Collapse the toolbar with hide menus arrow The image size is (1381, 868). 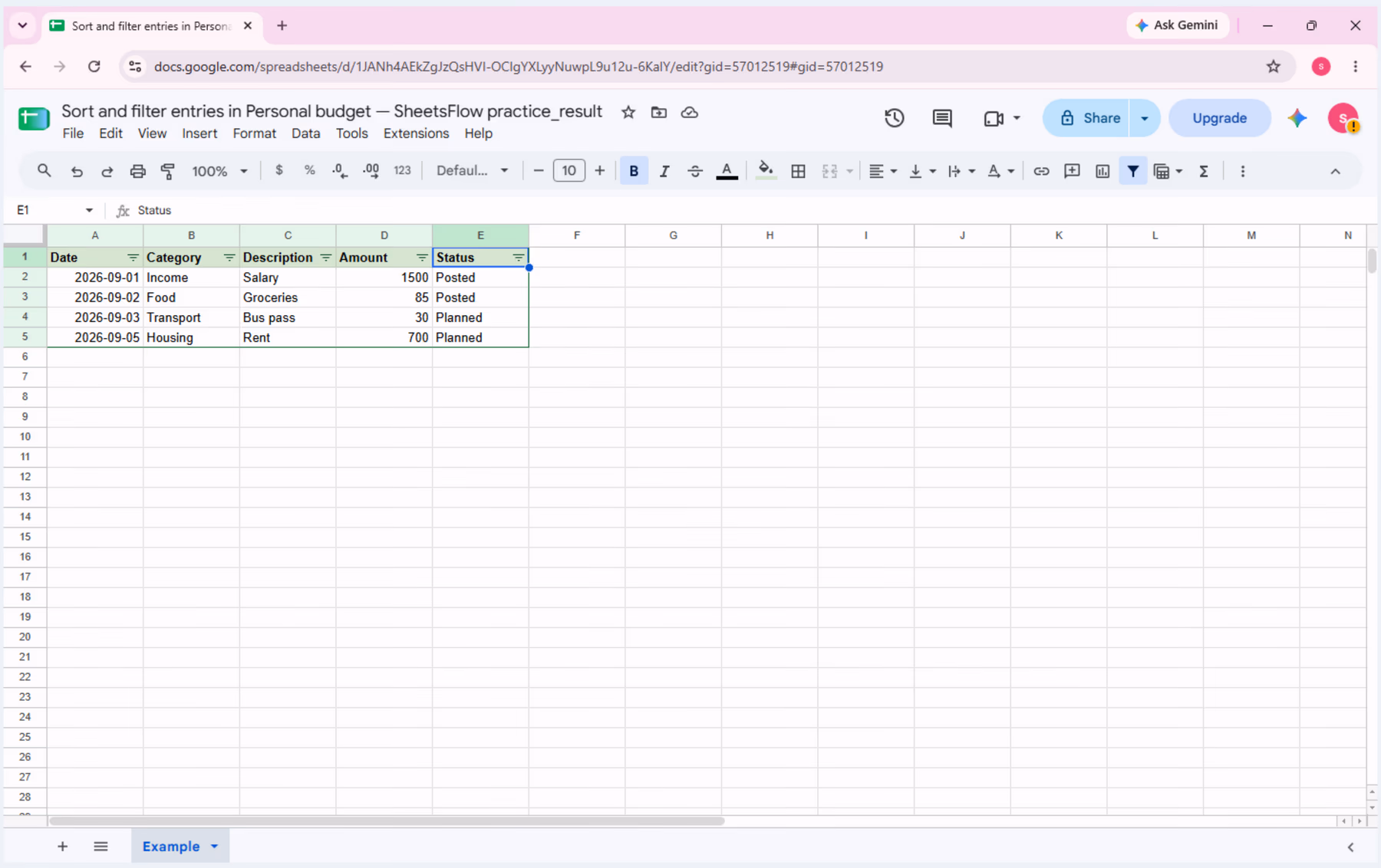tap(1335, 171)
